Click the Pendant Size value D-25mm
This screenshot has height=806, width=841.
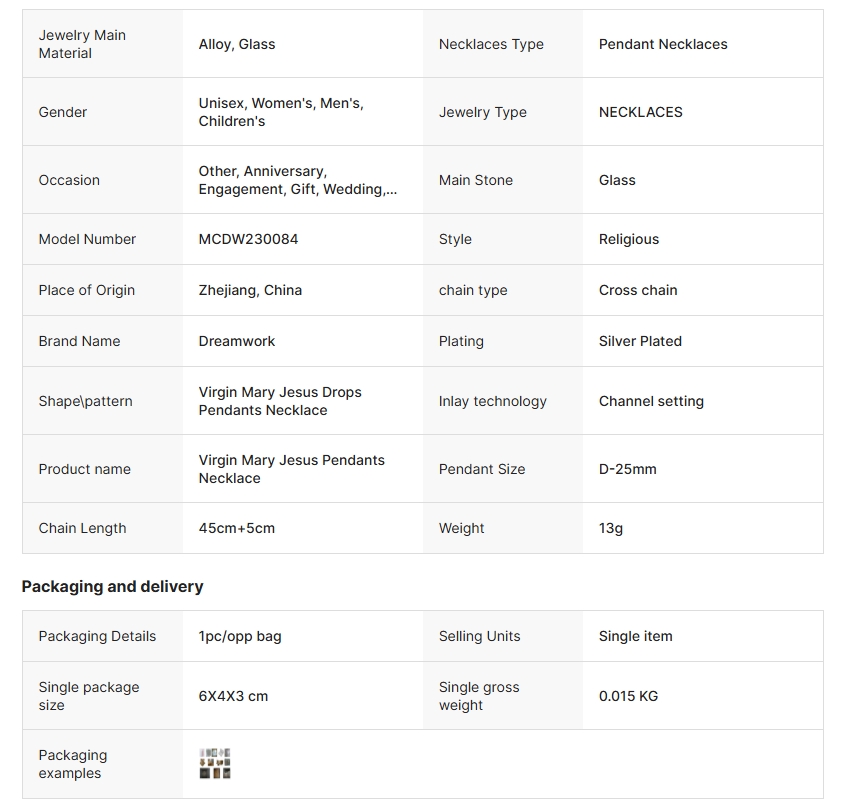628,469
